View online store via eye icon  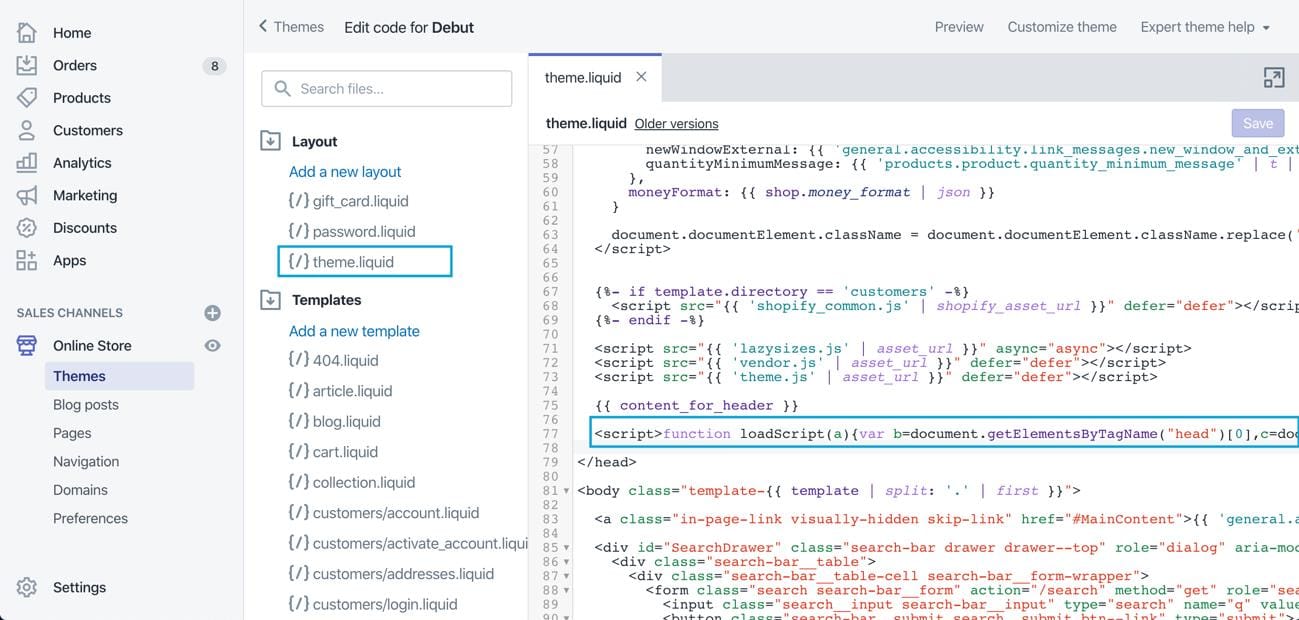(x=212, y=345)
